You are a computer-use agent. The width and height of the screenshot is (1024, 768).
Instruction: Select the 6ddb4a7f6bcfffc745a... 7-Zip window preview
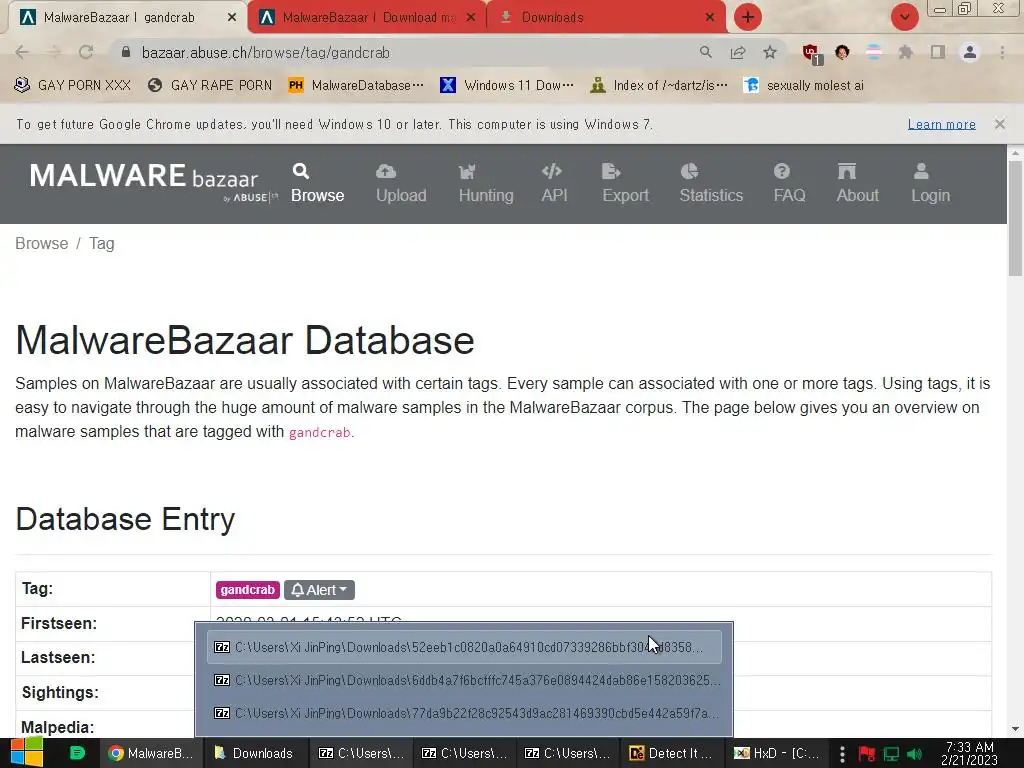pos(464,680)
